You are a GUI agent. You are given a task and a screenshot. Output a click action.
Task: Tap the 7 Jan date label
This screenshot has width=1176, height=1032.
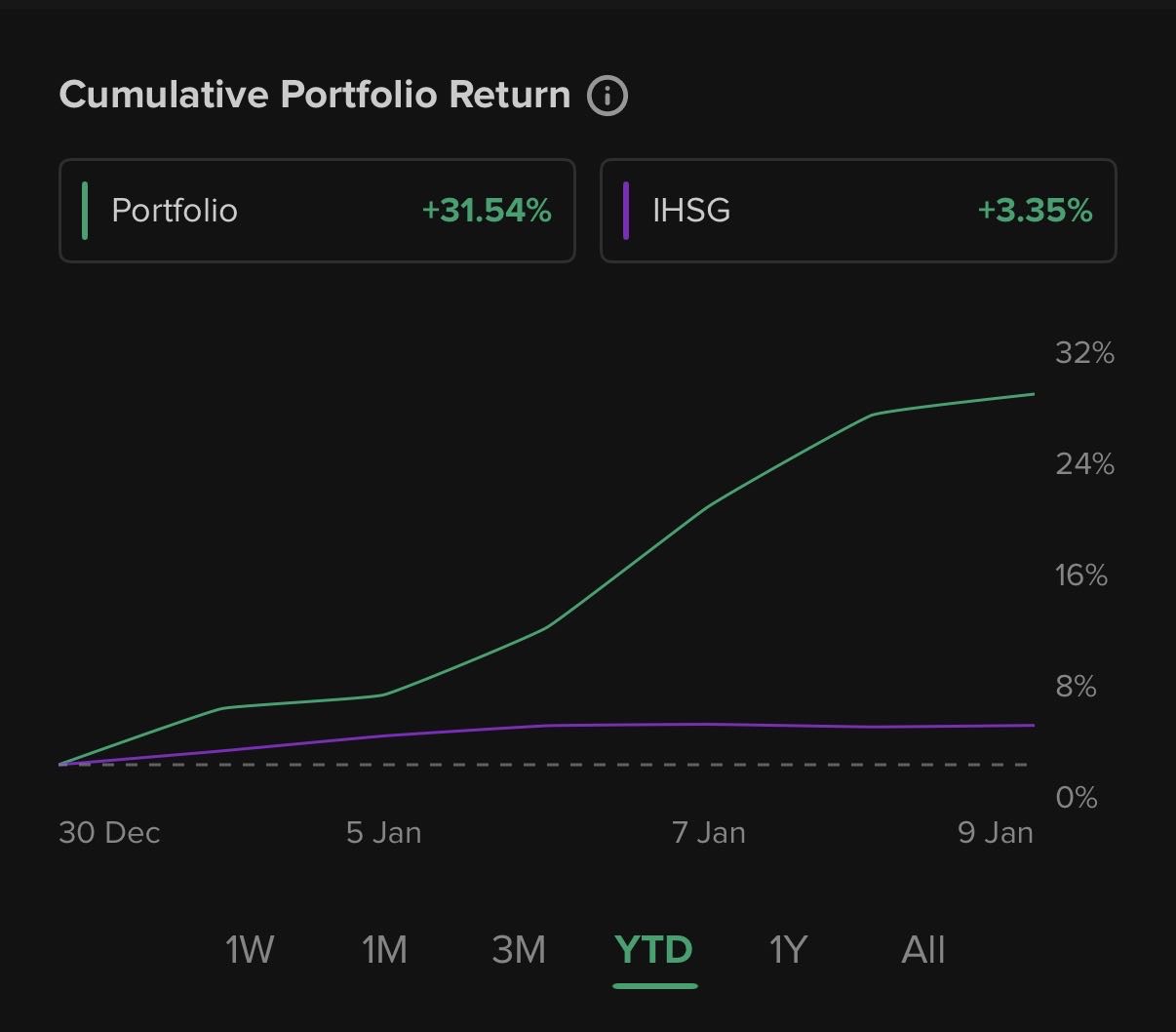(x=709, y=832)
